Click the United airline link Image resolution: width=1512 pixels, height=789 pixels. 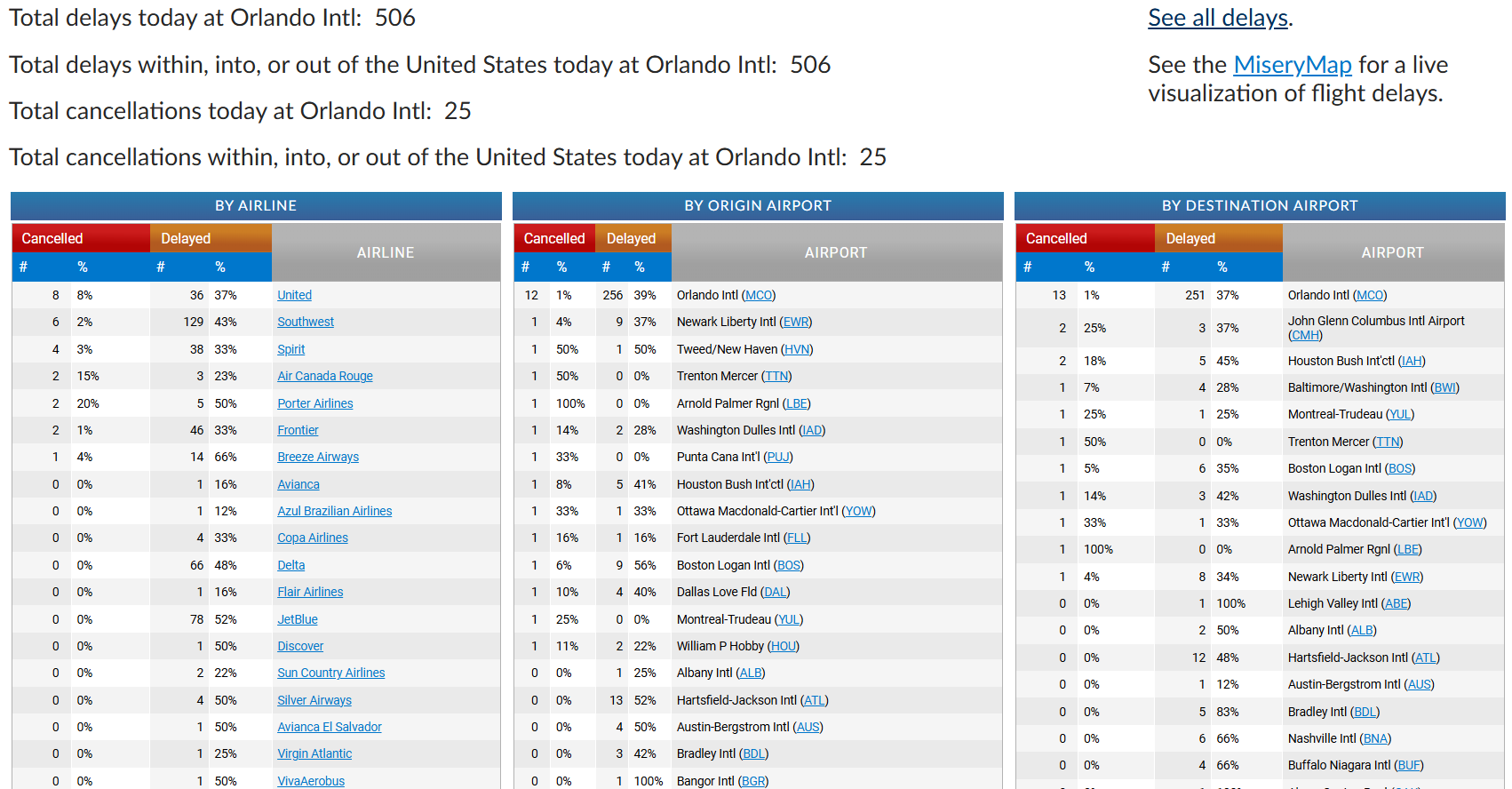pos(294,295)
